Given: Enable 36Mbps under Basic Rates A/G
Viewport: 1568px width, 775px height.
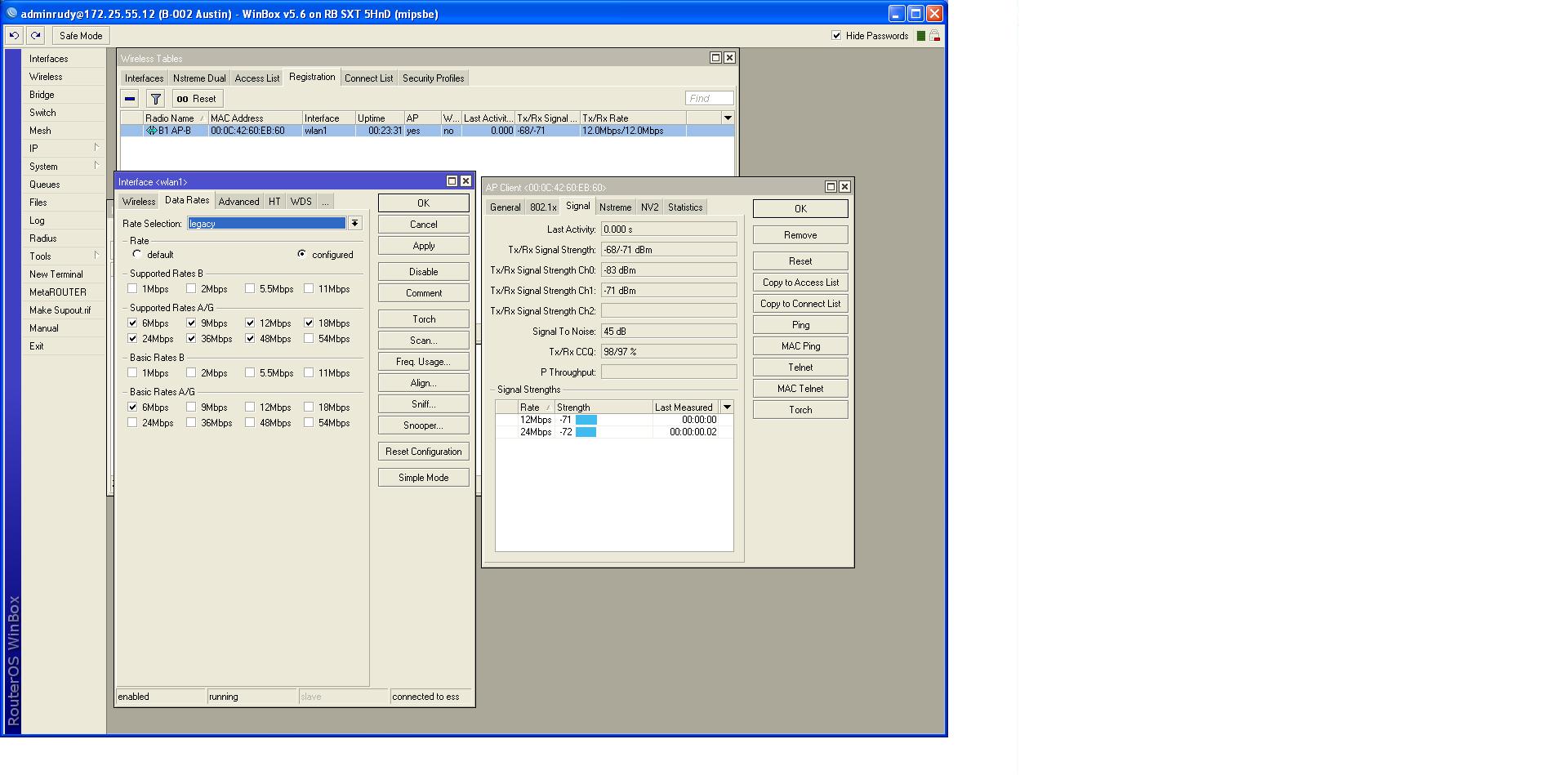Looking at the screenshot, I should tap(191, 422).
